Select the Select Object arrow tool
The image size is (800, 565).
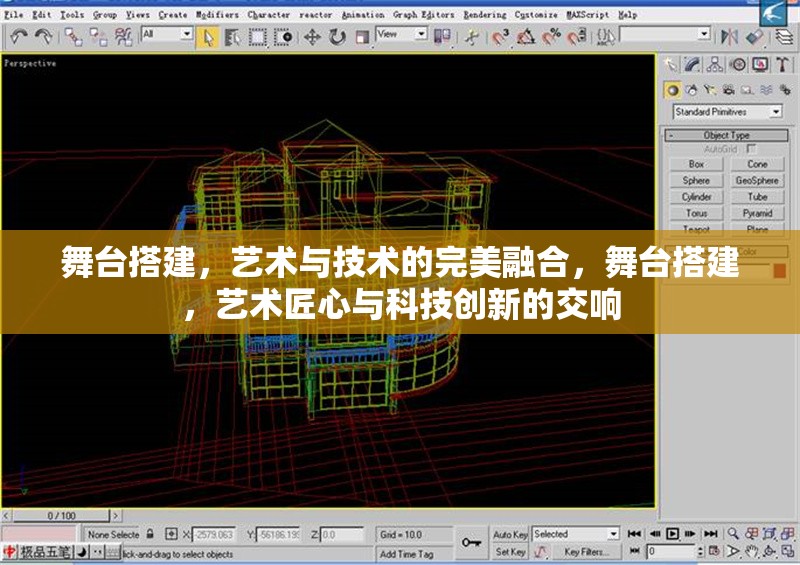coord(209,36)
